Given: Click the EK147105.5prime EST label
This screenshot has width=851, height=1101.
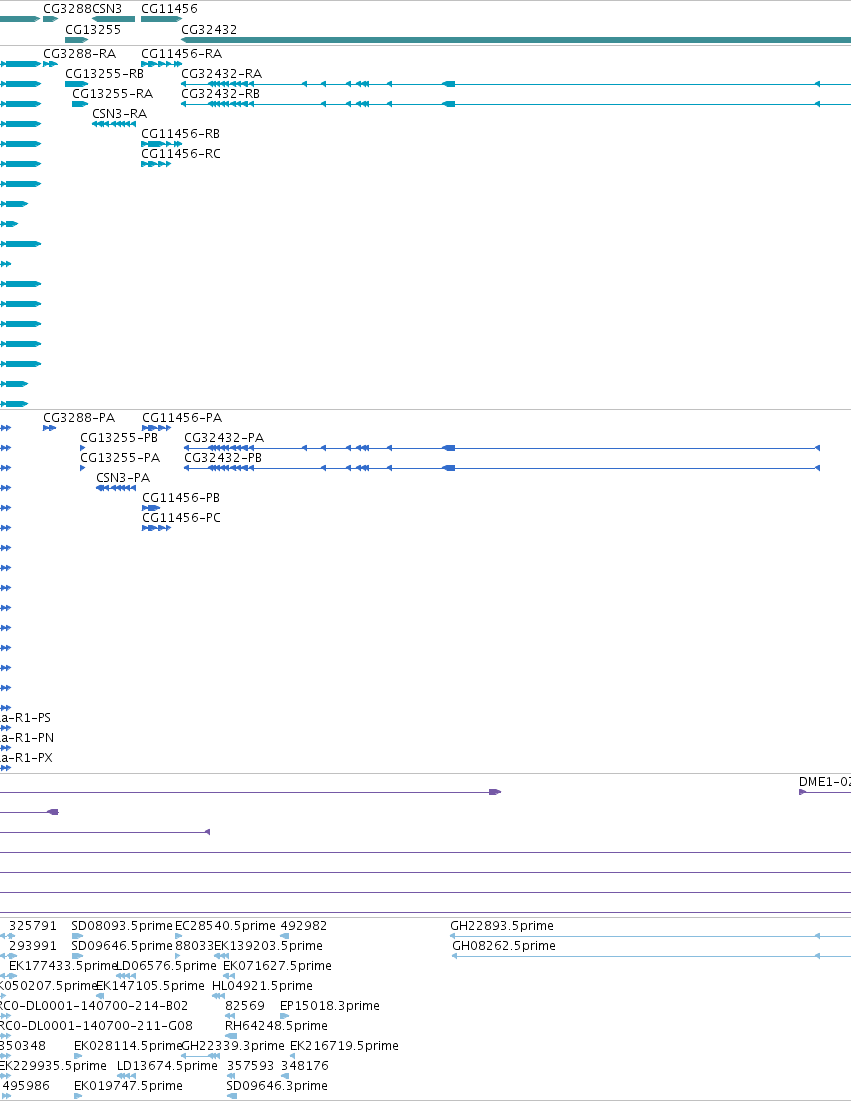Looking at the screenshot, I should [150, 987].
